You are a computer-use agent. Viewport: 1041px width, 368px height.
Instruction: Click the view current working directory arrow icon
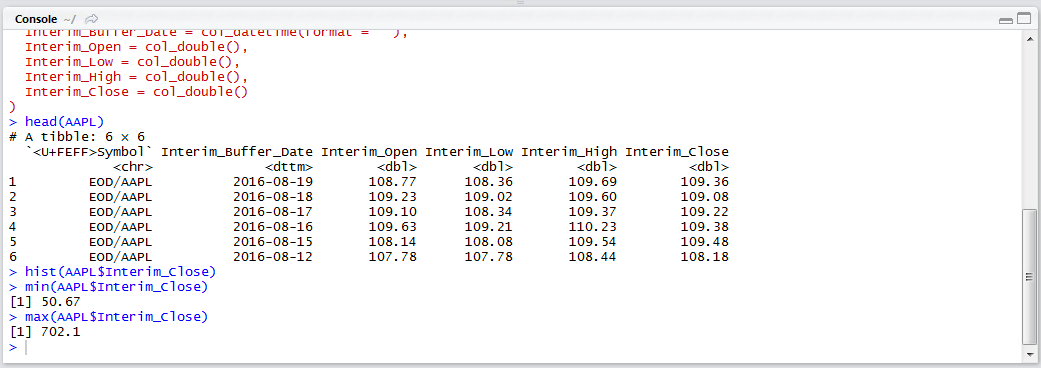pyautogui.click(x=92, y=19)
